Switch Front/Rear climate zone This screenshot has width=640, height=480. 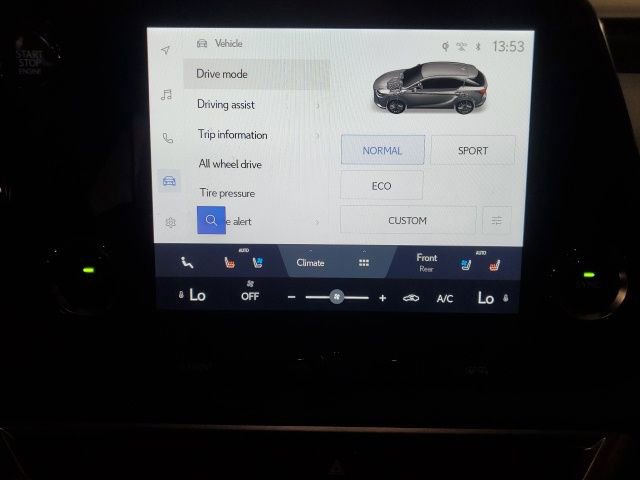click(427, 262)
